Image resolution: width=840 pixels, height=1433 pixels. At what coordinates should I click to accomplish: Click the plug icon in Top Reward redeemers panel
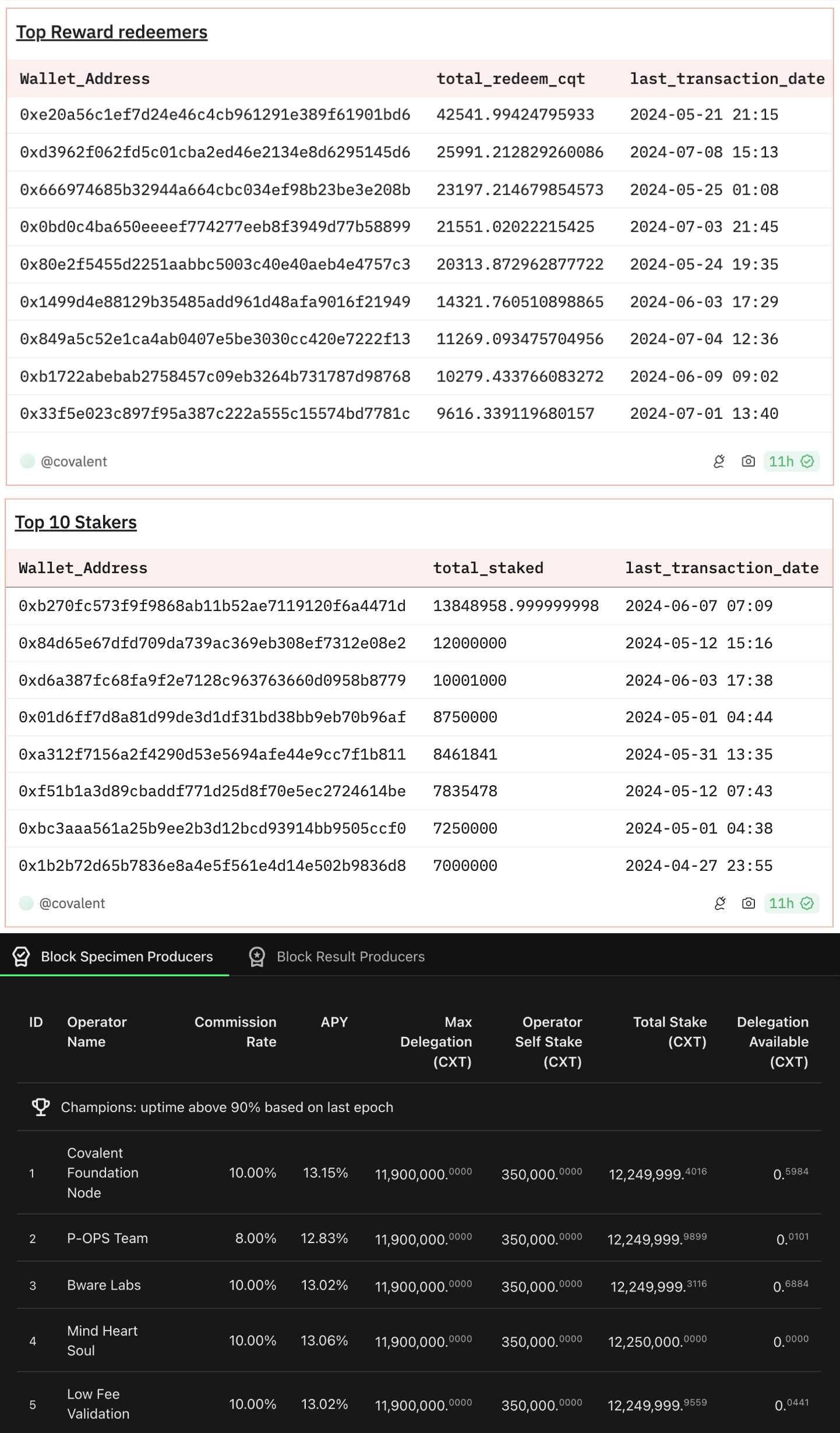[719, 461]
